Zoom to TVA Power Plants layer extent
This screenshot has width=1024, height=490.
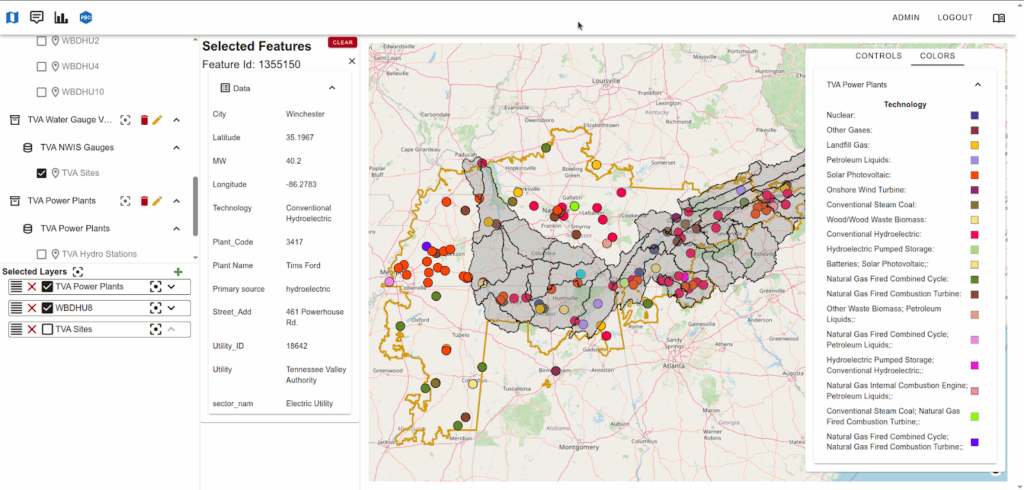pos(155,287)
